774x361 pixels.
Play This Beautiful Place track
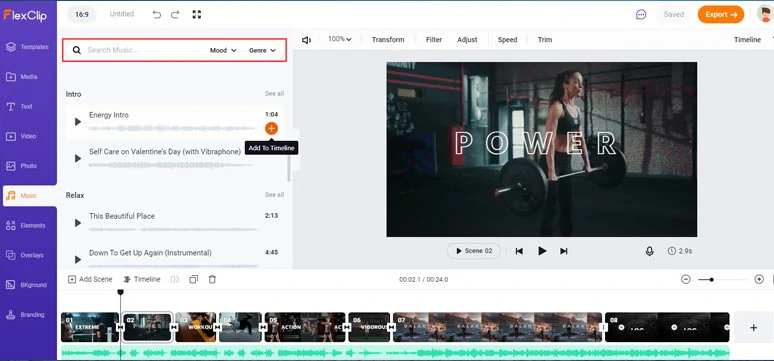click(77, 223)
